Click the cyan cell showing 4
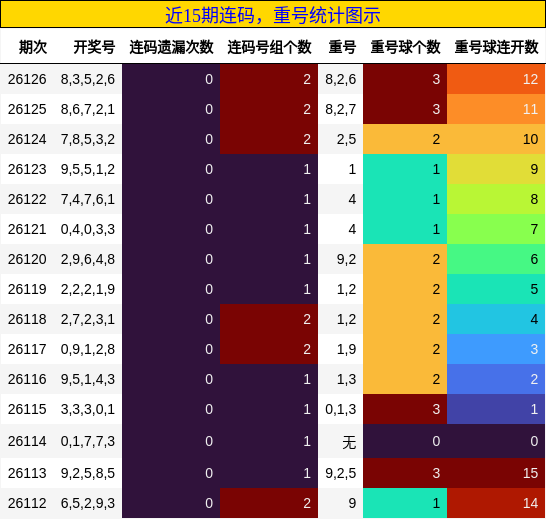The height and width of the screenshot is (519, 546). pos(496,319)
